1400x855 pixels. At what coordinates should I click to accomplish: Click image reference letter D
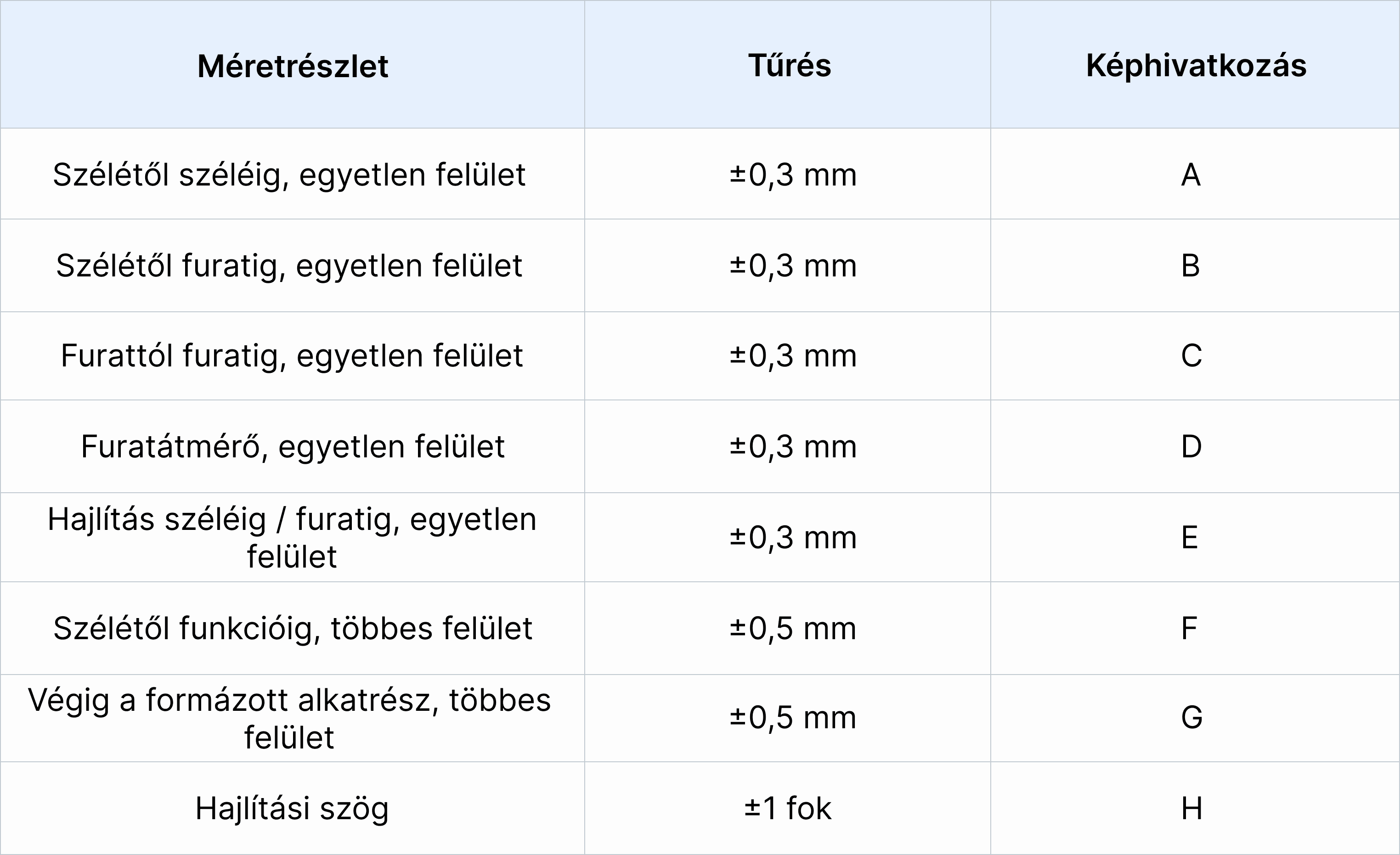[x=1191, y=446]
